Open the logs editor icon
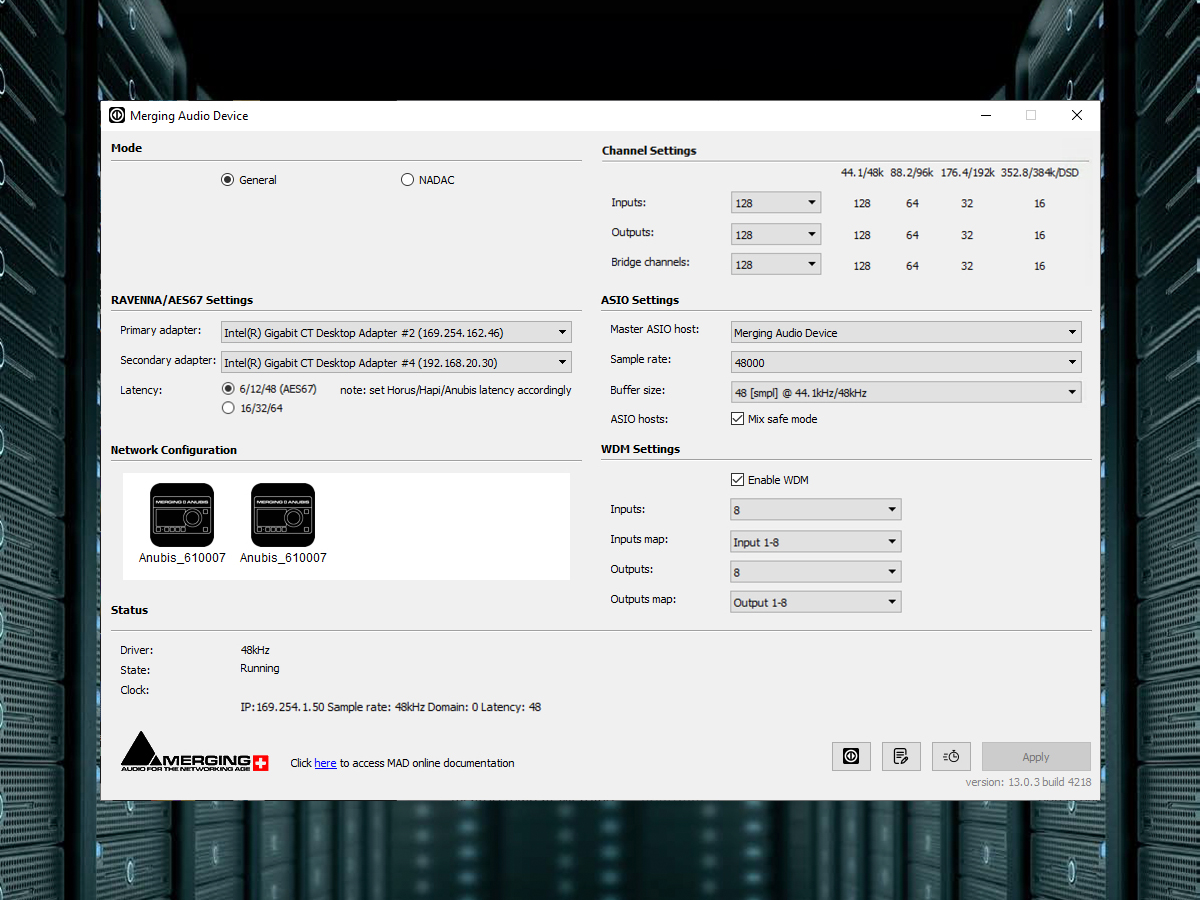 click(x=901, y=756)
